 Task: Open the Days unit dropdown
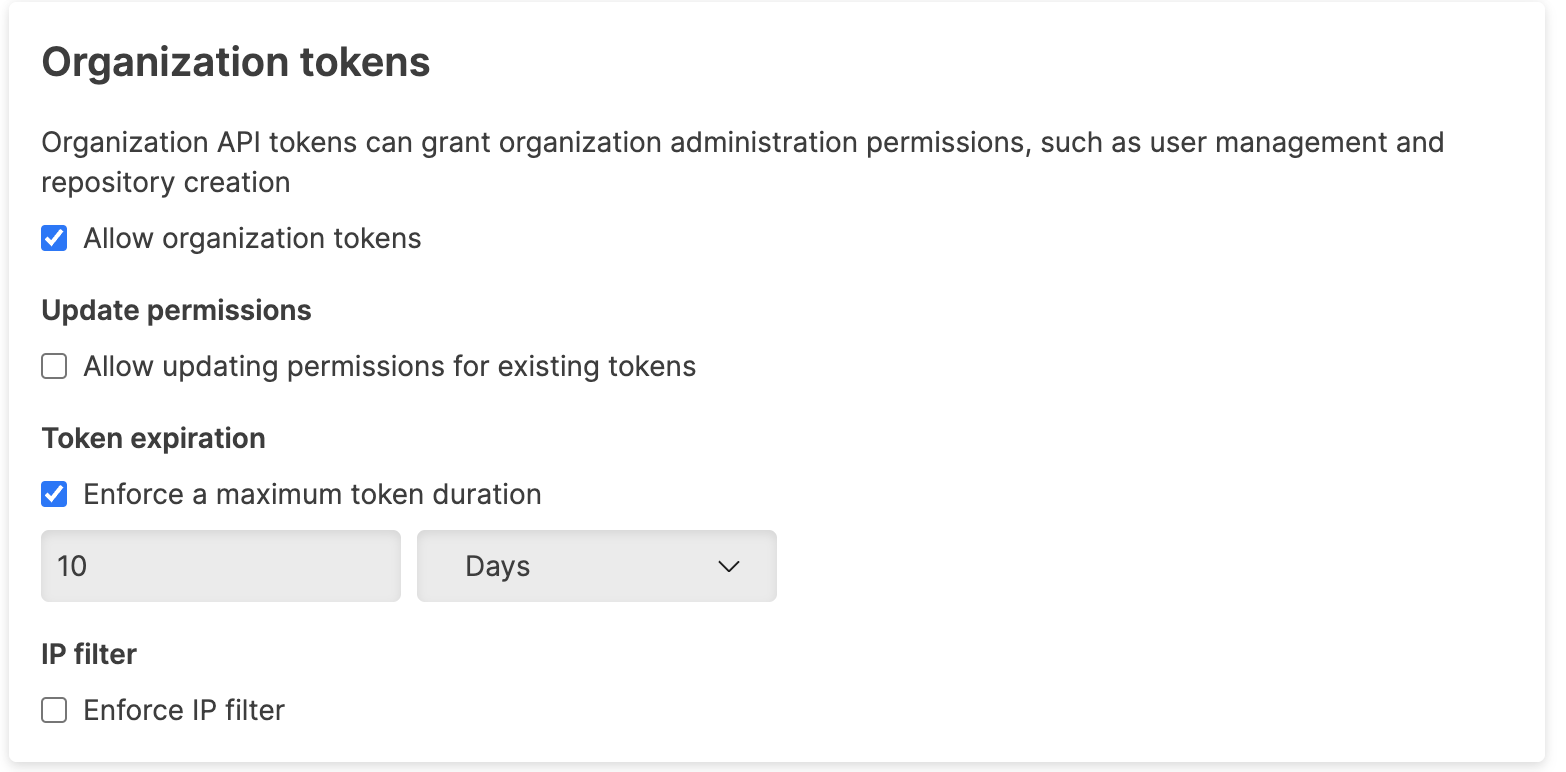click(x=596, y=566)
